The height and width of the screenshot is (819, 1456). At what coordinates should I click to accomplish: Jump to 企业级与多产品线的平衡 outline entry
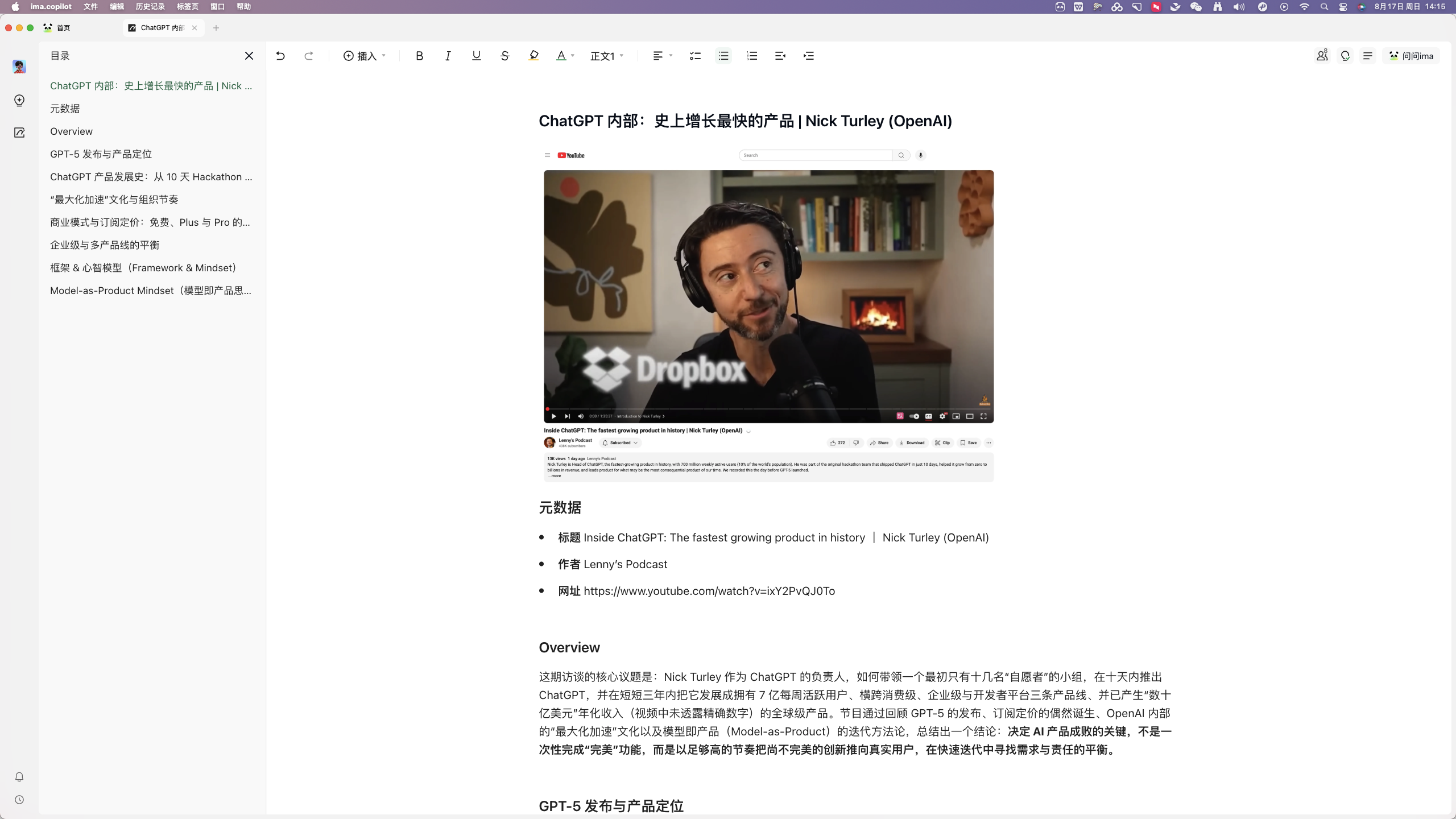coord(105,245)
